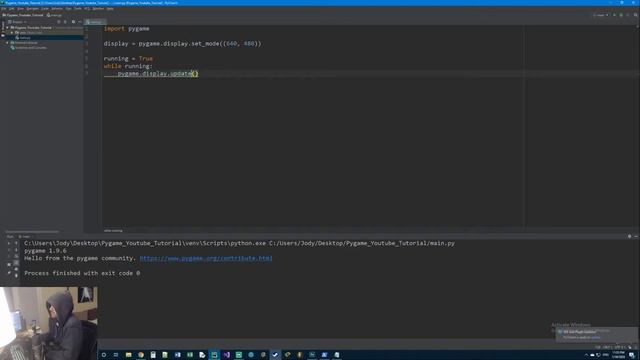
Task: Click the pygame.org contribute link in console
Action: click(x=206, y=258)
